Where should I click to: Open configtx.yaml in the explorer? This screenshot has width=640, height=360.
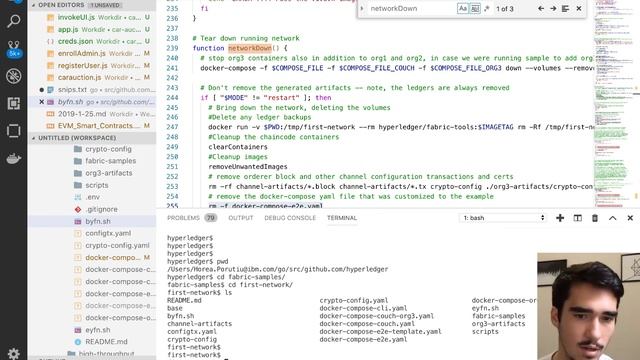(x=92, y=233)
